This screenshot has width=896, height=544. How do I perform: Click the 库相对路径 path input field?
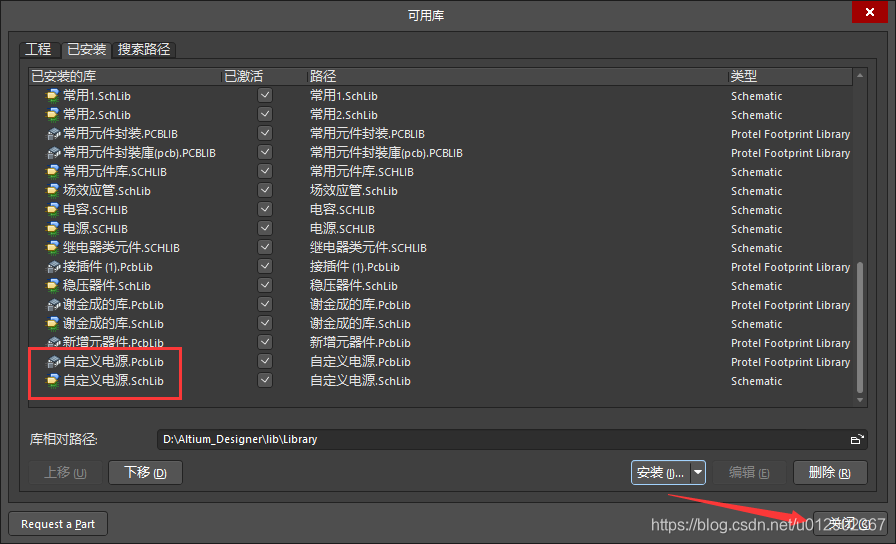pos(500,439)
